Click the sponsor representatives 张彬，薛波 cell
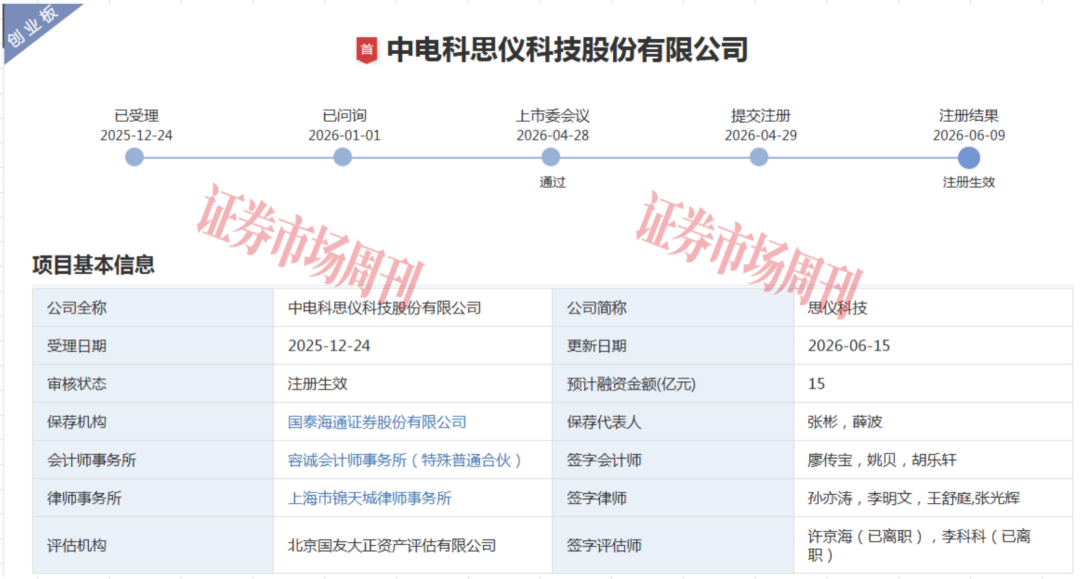 coord(933,422)
